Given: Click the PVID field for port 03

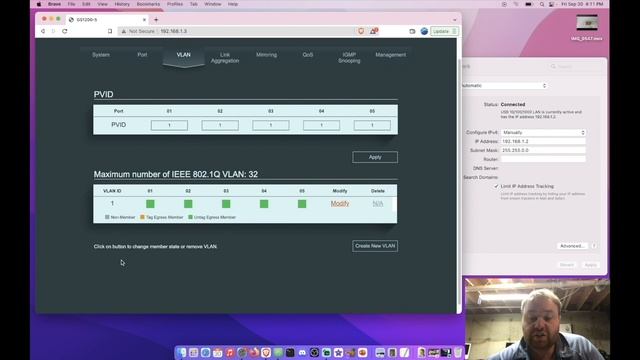Looking at the screenshot, I should (x=271, y=125).
